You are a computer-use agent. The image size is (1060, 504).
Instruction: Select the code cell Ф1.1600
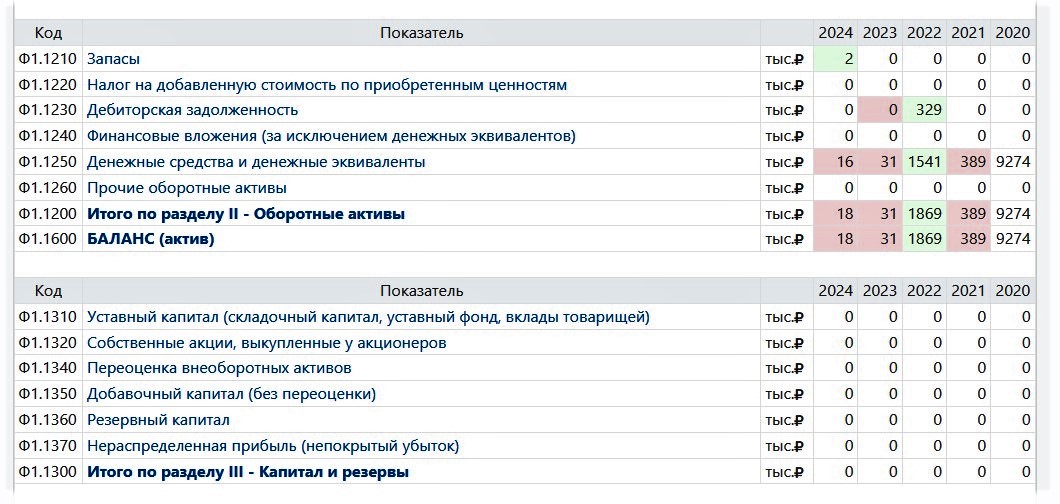pos(48,239)
